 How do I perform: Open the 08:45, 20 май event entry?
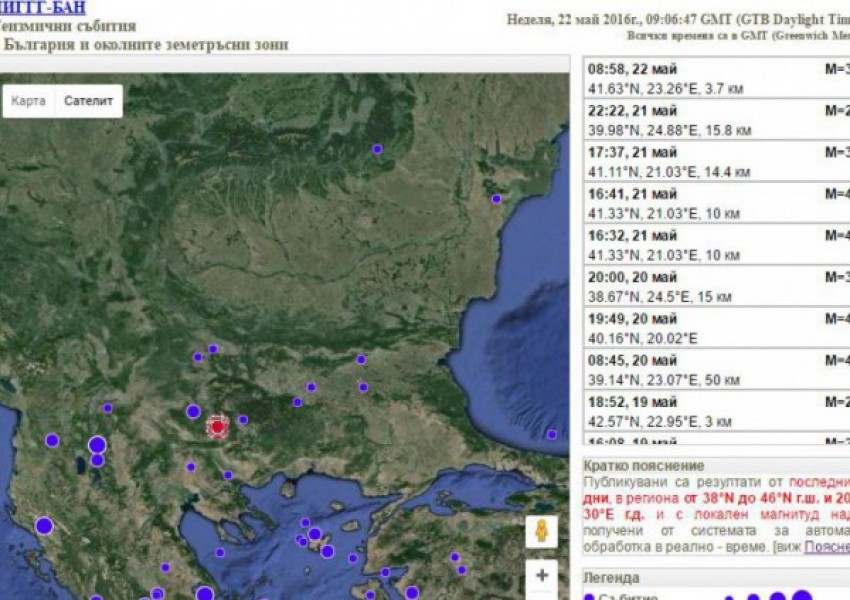715,370
